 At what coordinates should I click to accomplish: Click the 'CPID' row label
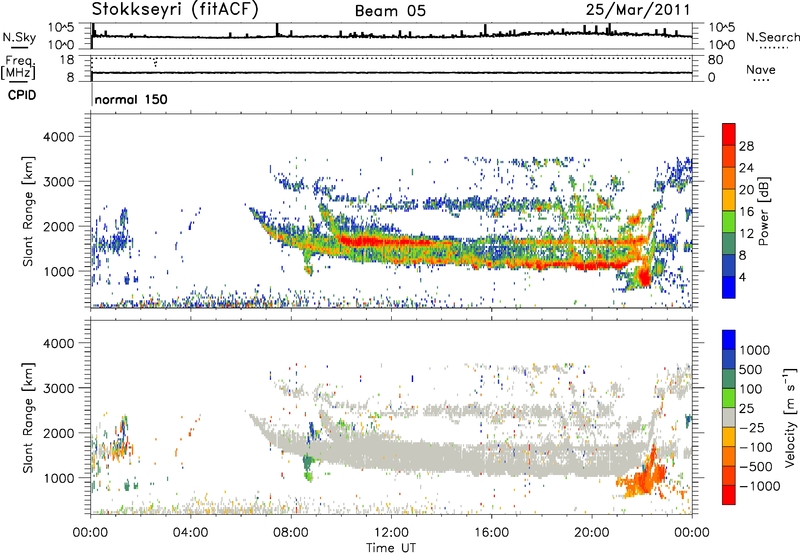[22, 95]
